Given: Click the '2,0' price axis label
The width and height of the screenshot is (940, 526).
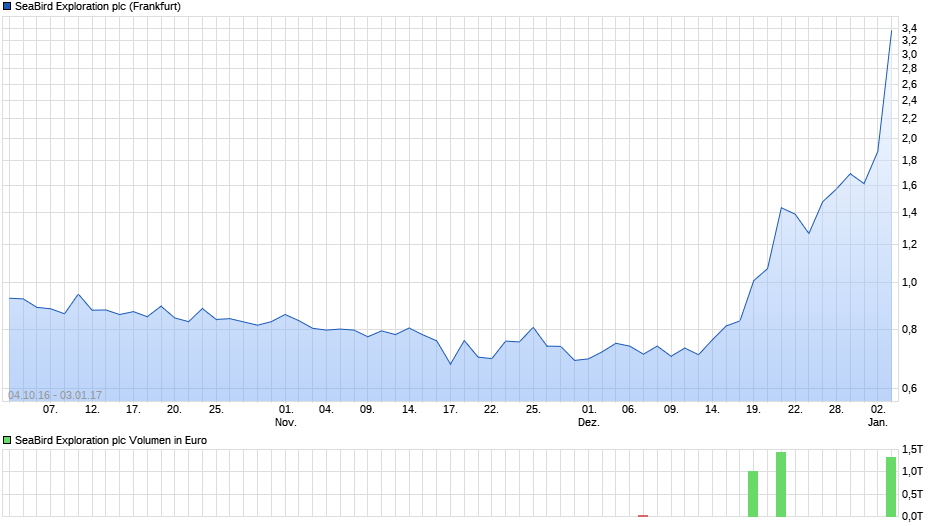Looking at the screenshot, I should tap(909, 139).
